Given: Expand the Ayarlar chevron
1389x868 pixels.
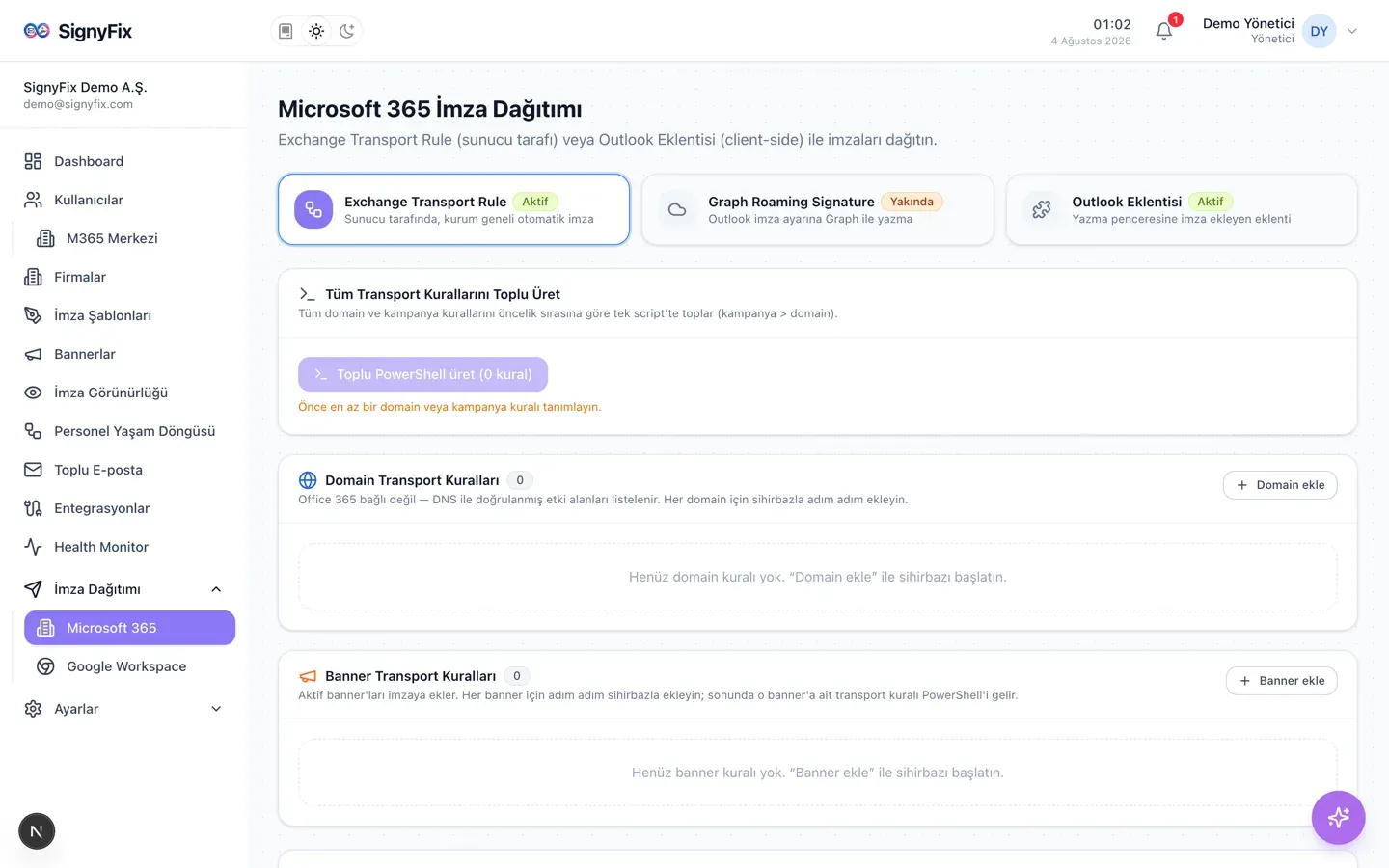Looking at the screenshot, I should [216, 709].
